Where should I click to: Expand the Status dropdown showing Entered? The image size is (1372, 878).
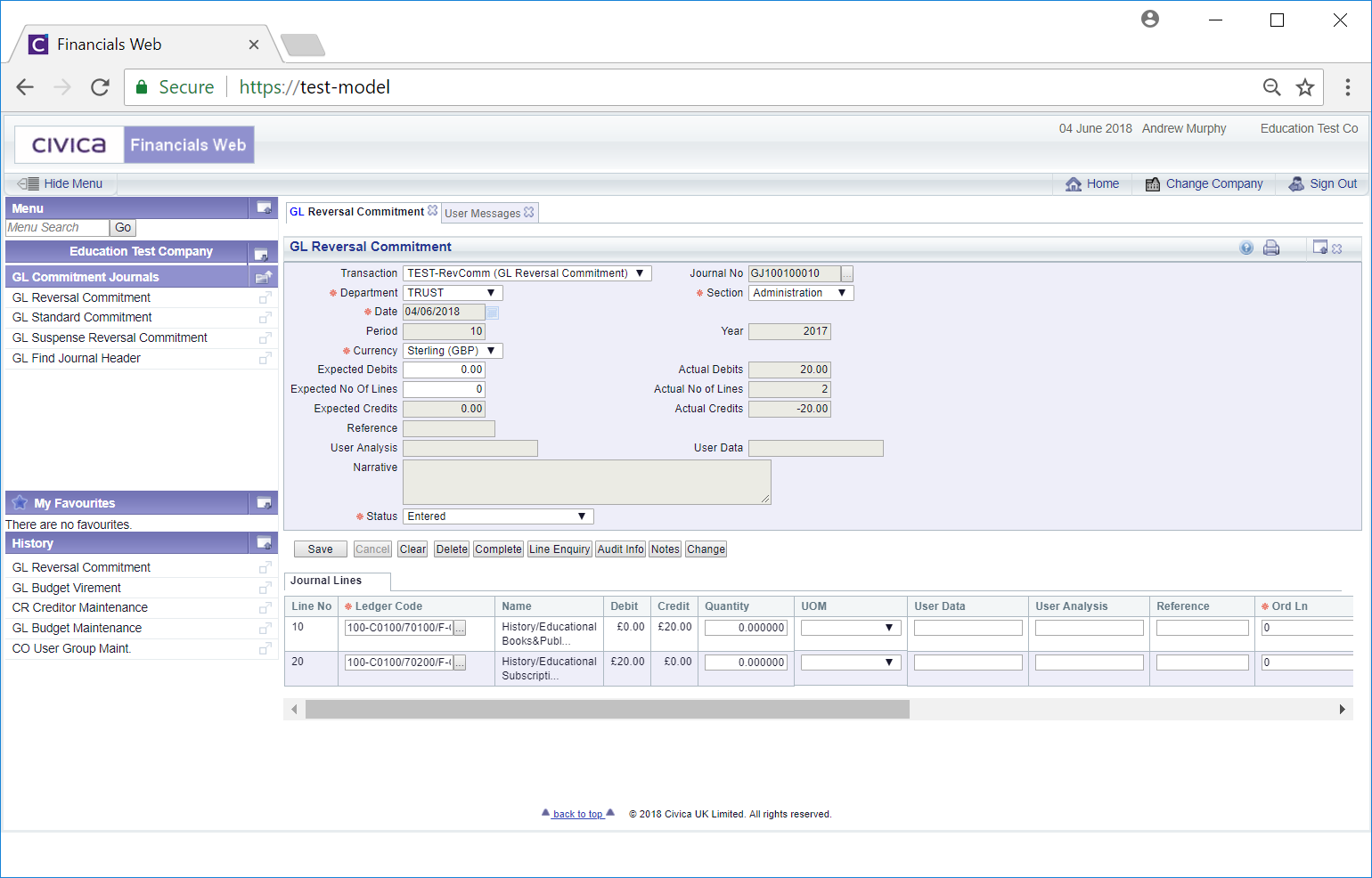pyautogui.click(x=497, y=516)
